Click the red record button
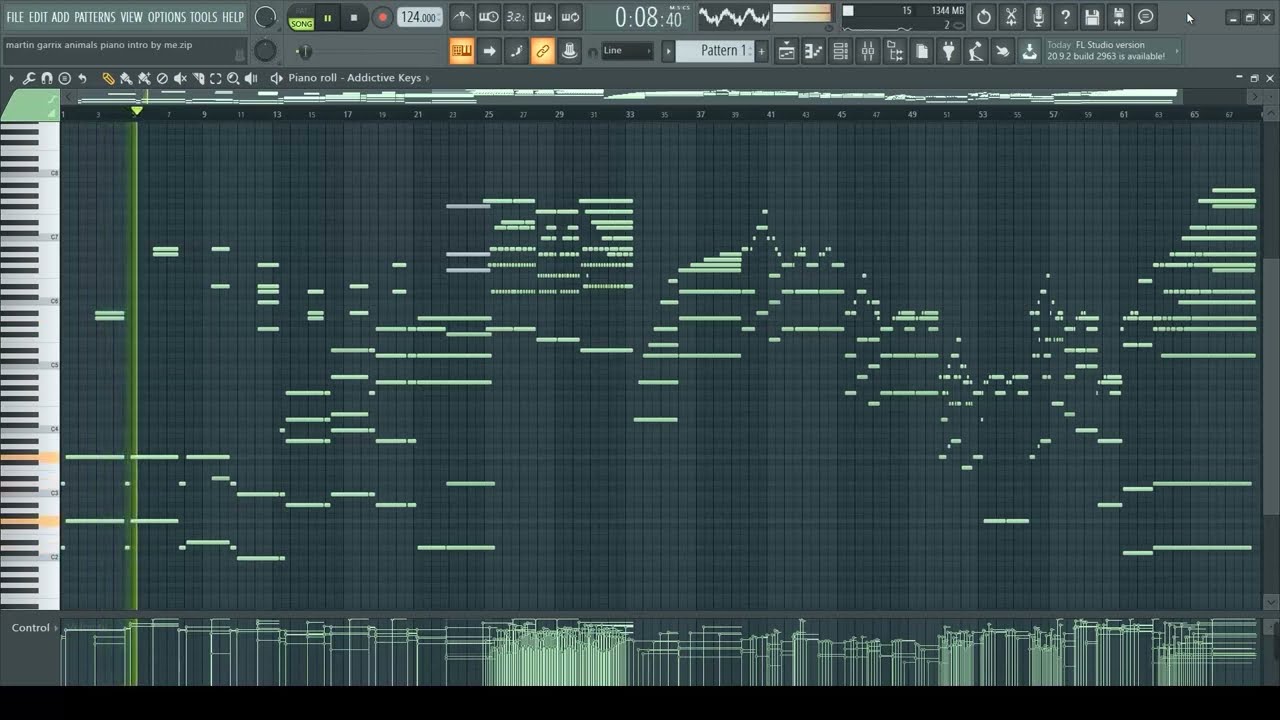This screenshot has height=720, width=1280. (382, 18)
